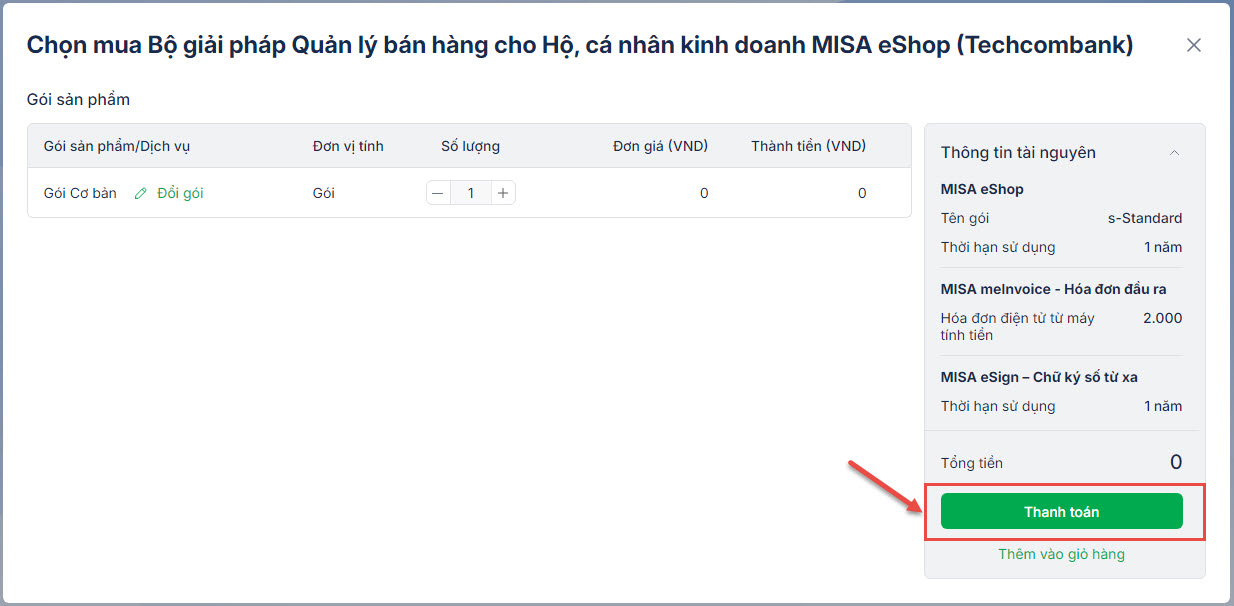Click the Hóa đơn điện tử từ máy tính tiền text
Screen dimensions: 1234x606
point(1018,326)
